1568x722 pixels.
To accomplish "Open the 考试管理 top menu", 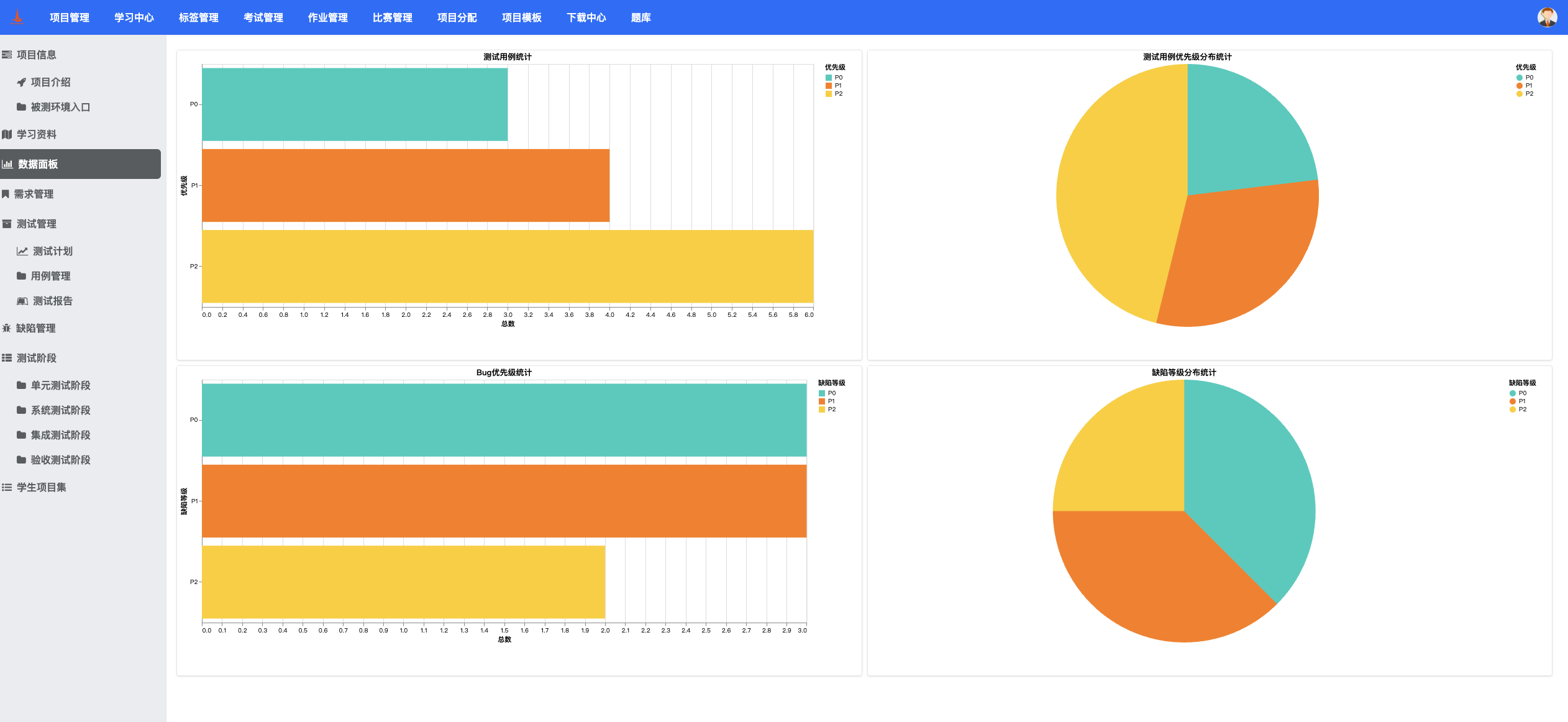I will [263, 17].
